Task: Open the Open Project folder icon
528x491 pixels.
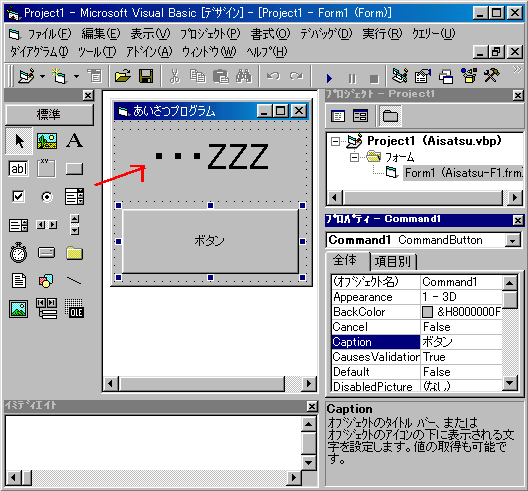Action: tap(123, 76)
